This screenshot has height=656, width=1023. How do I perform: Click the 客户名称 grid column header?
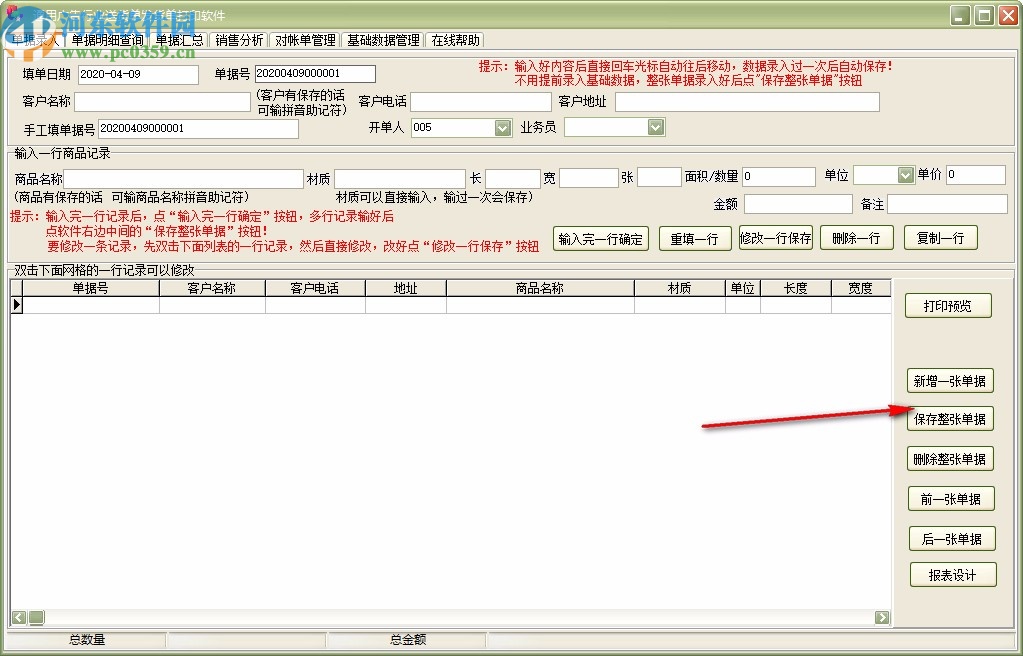pyautogui.click(x=212, y=288)
